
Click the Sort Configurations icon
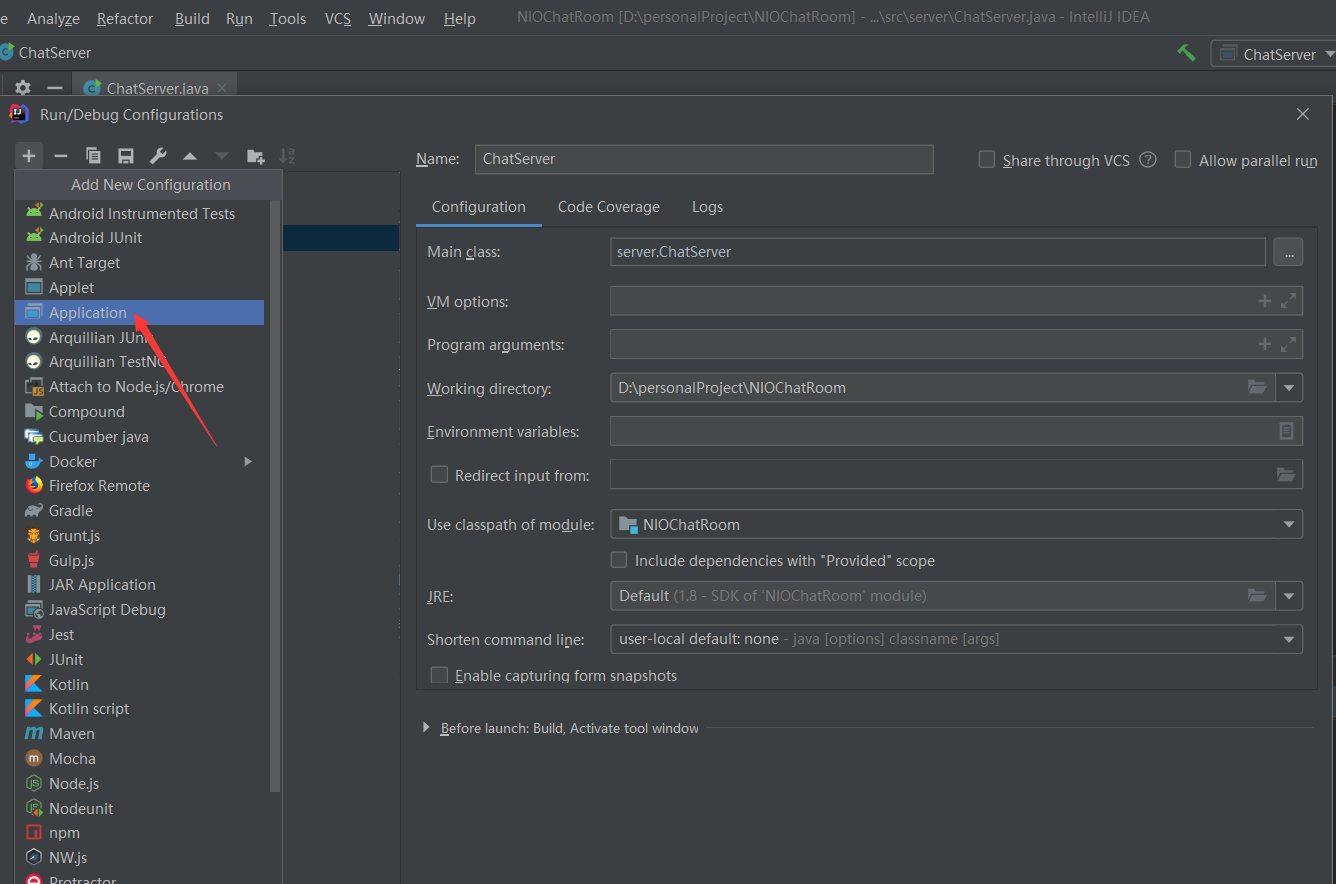[x=287, y=156]
